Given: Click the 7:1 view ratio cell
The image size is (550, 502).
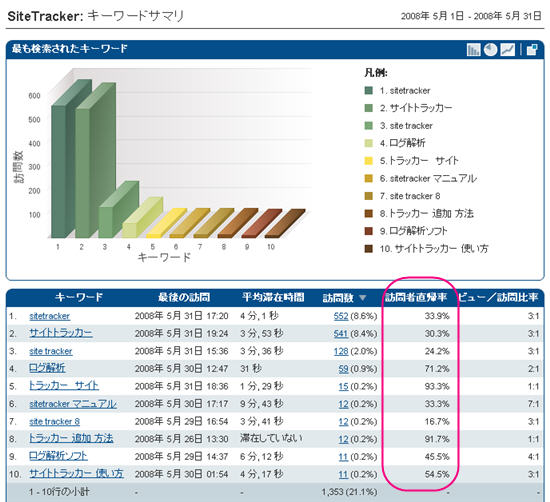Looking at the screenshot, I should [x=533, y=404].
